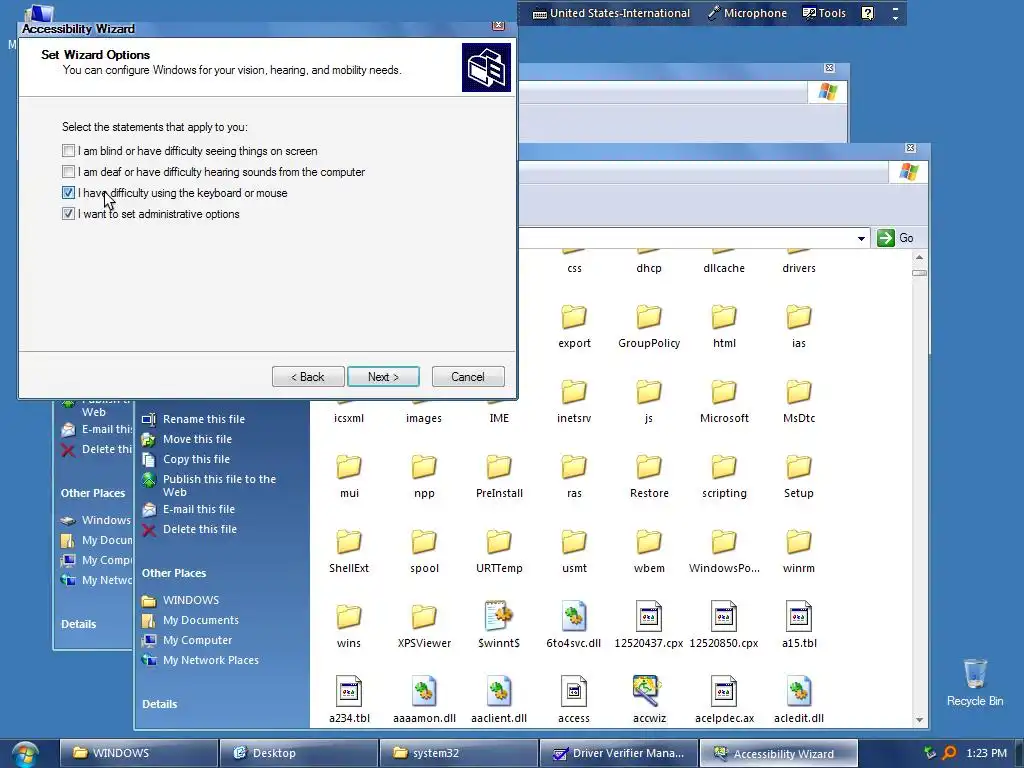
Task: Check the deaf or difficulty hearing option
Action: [x=69, y=172]
